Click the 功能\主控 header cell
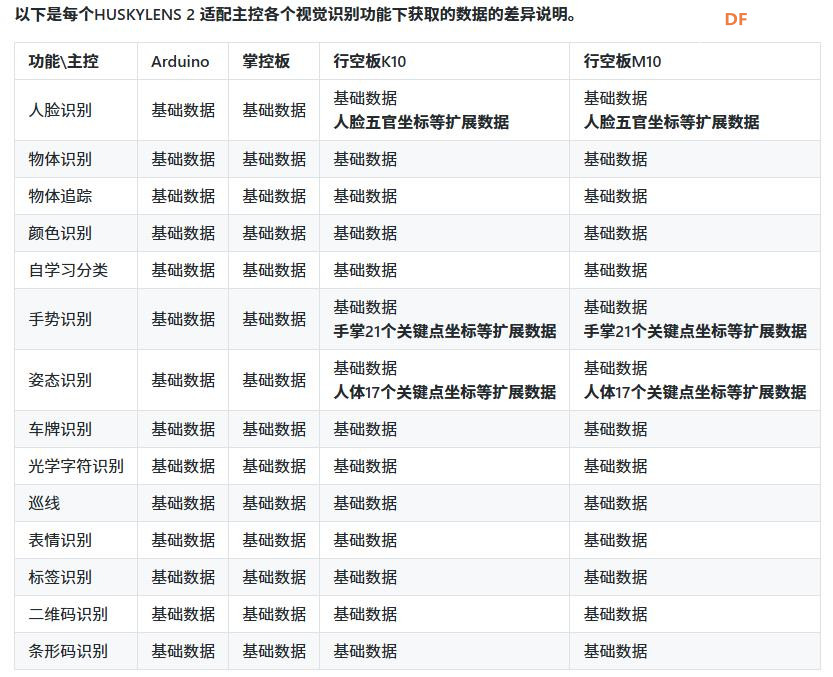Image resolution: width=833 pixels, height=677 pixels. 63,61
